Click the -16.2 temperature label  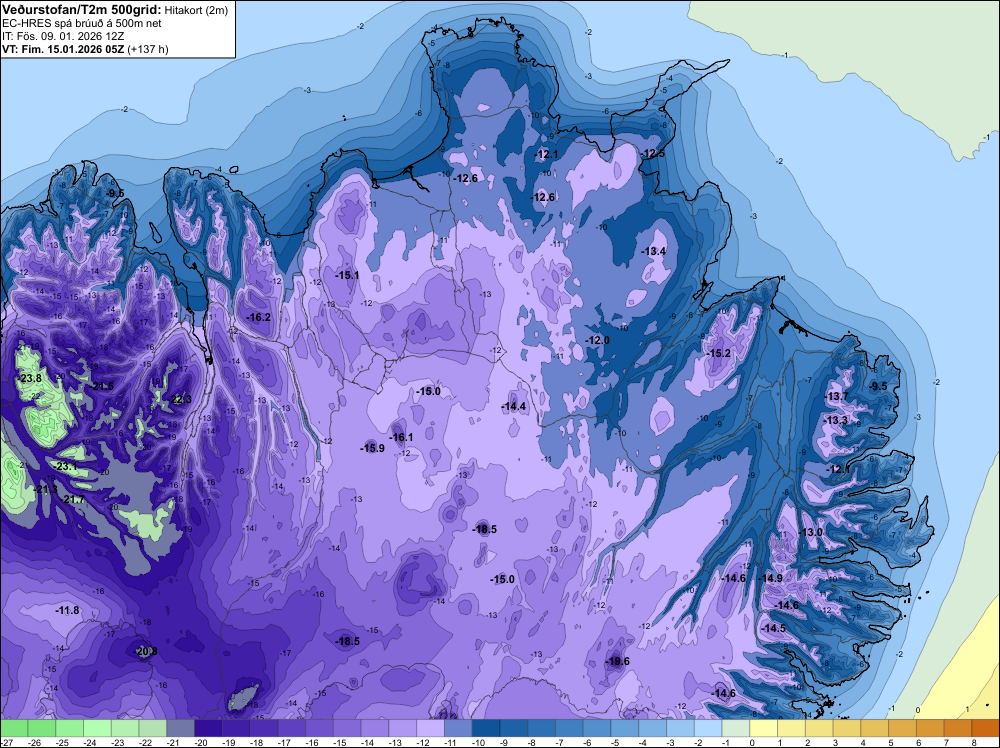(258, 317)
